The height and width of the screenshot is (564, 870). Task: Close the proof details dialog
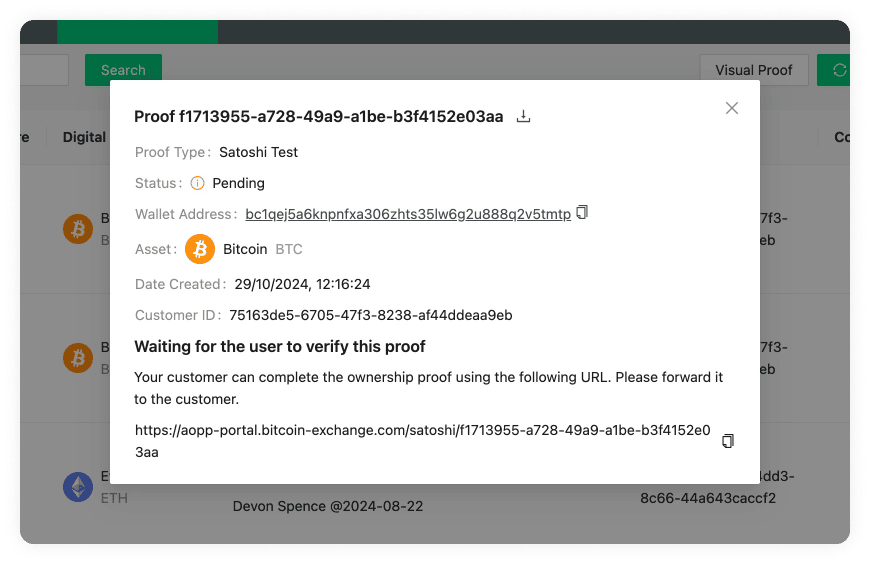coord(732,108)
